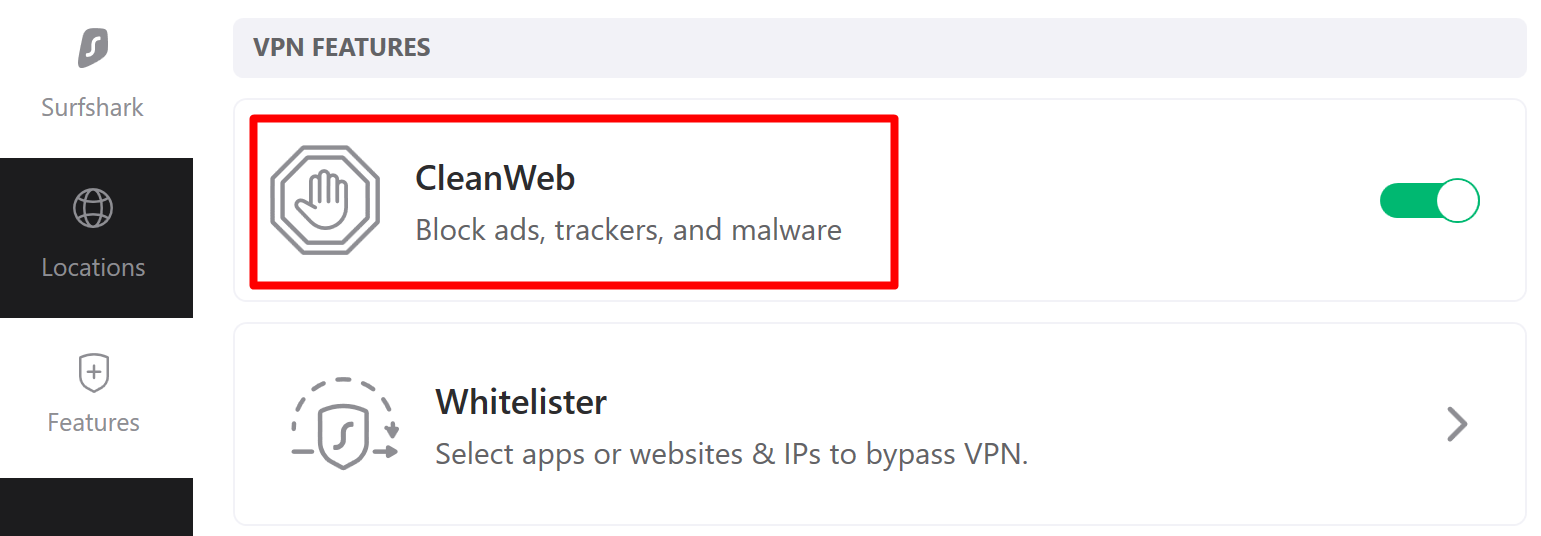Image resolution: width=1541 pixels, height=536 pixels.
Task: Click the globe icon for Locations
Action: coord(93,208)
